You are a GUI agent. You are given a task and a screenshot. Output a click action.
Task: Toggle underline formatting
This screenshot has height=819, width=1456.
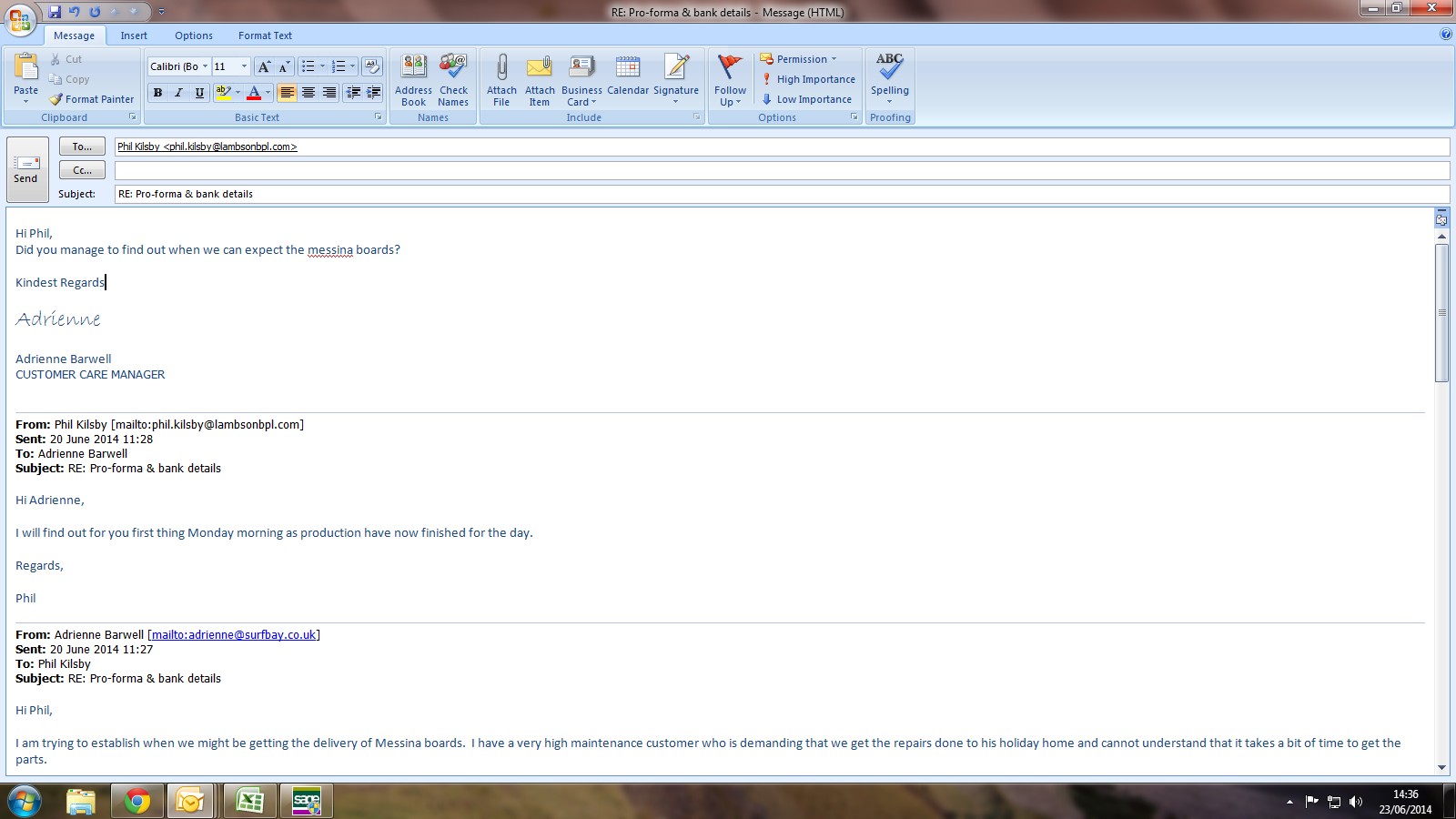tap(199, 92)
